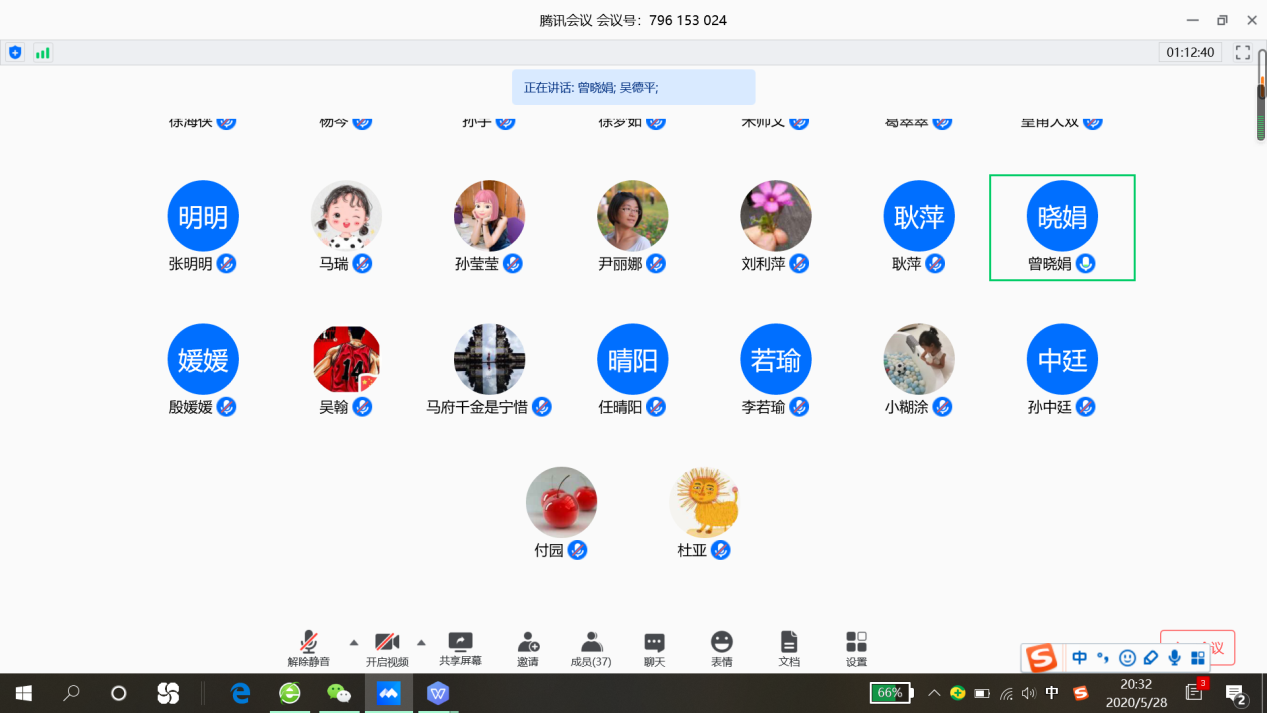Screen dimensions: 1267x713
Task: Check the green network signal indicator
Action: [x=42, y=52]
